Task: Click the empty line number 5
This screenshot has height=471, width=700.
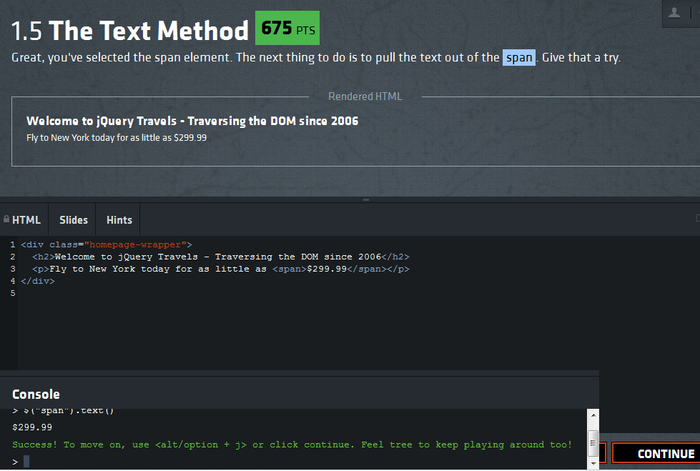Action: point(12,293)
